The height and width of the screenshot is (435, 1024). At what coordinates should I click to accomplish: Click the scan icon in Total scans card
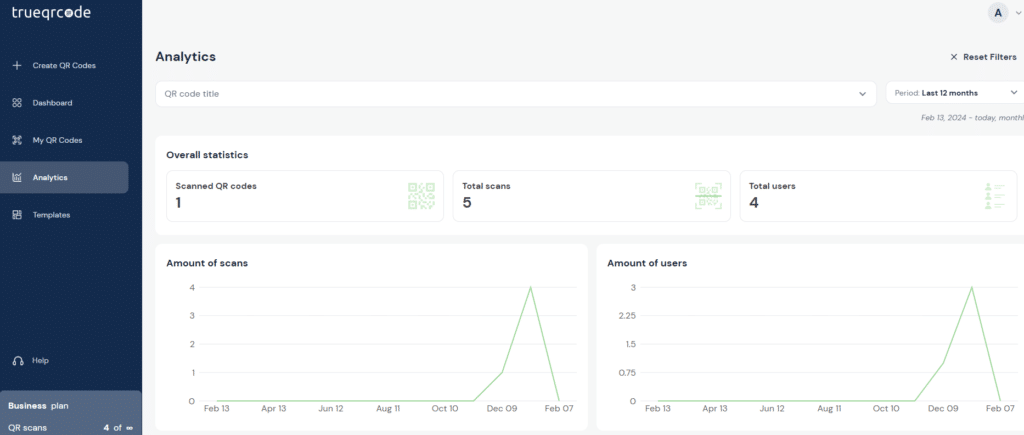point(708,196)
